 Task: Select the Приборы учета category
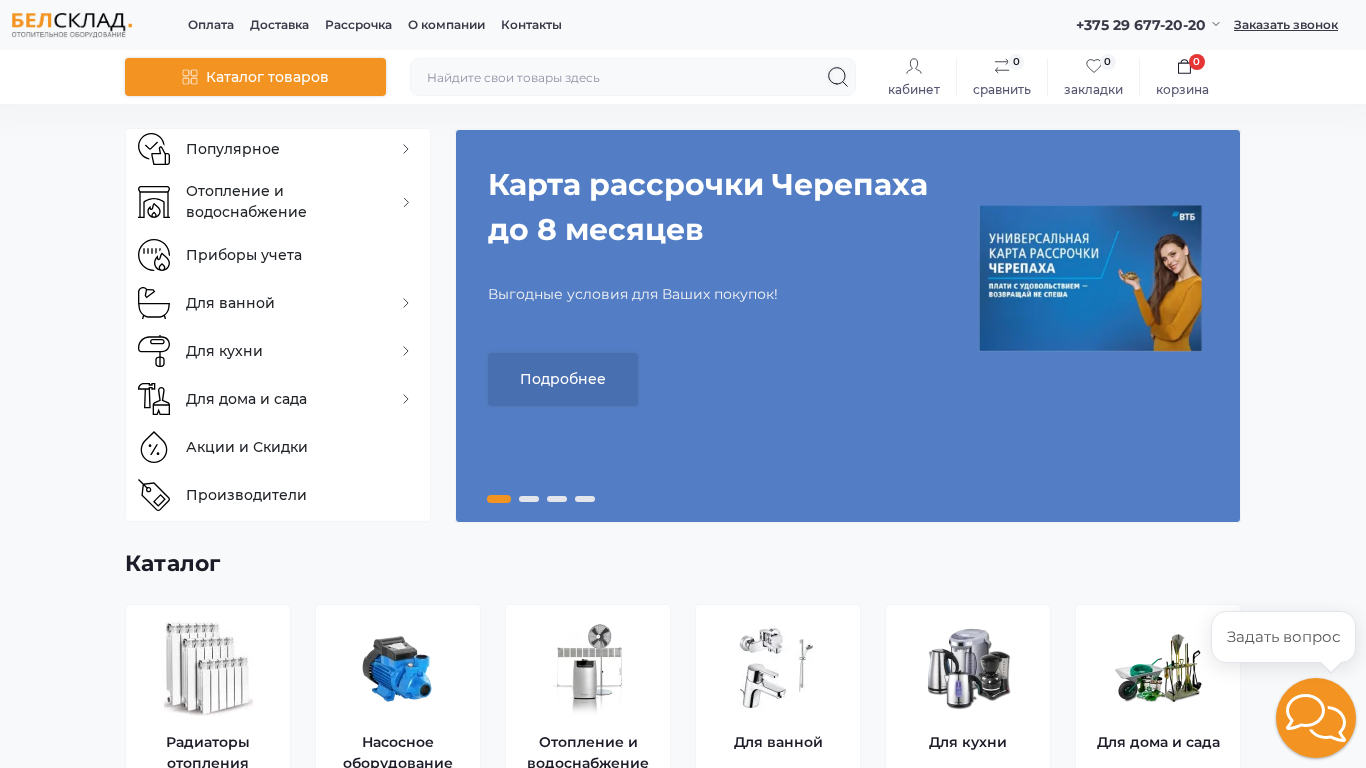[x=278, y=255]
